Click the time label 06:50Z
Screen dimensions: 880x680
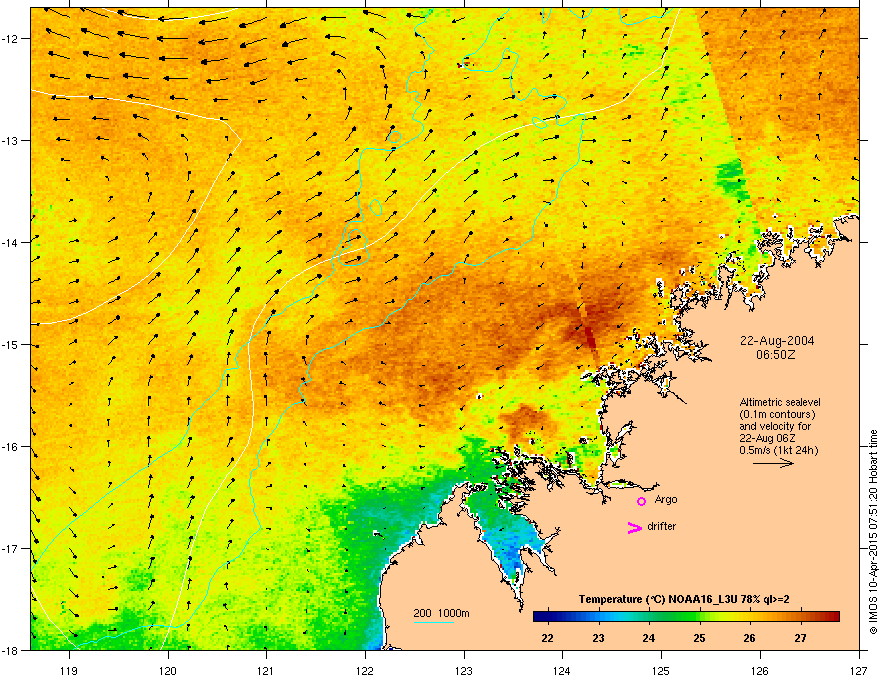[x=776, y=355]
